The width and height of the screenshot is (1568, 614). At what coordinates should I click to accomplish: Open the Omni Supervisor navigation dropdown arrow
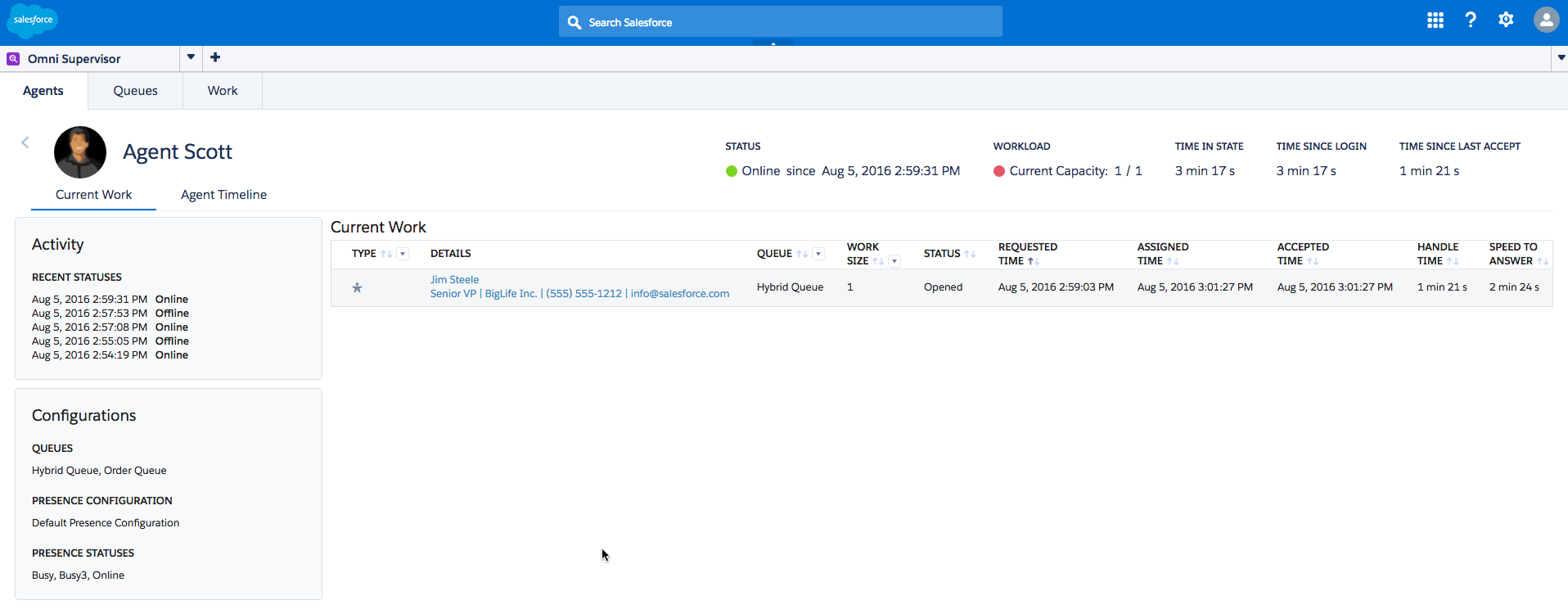coord(191,57)
